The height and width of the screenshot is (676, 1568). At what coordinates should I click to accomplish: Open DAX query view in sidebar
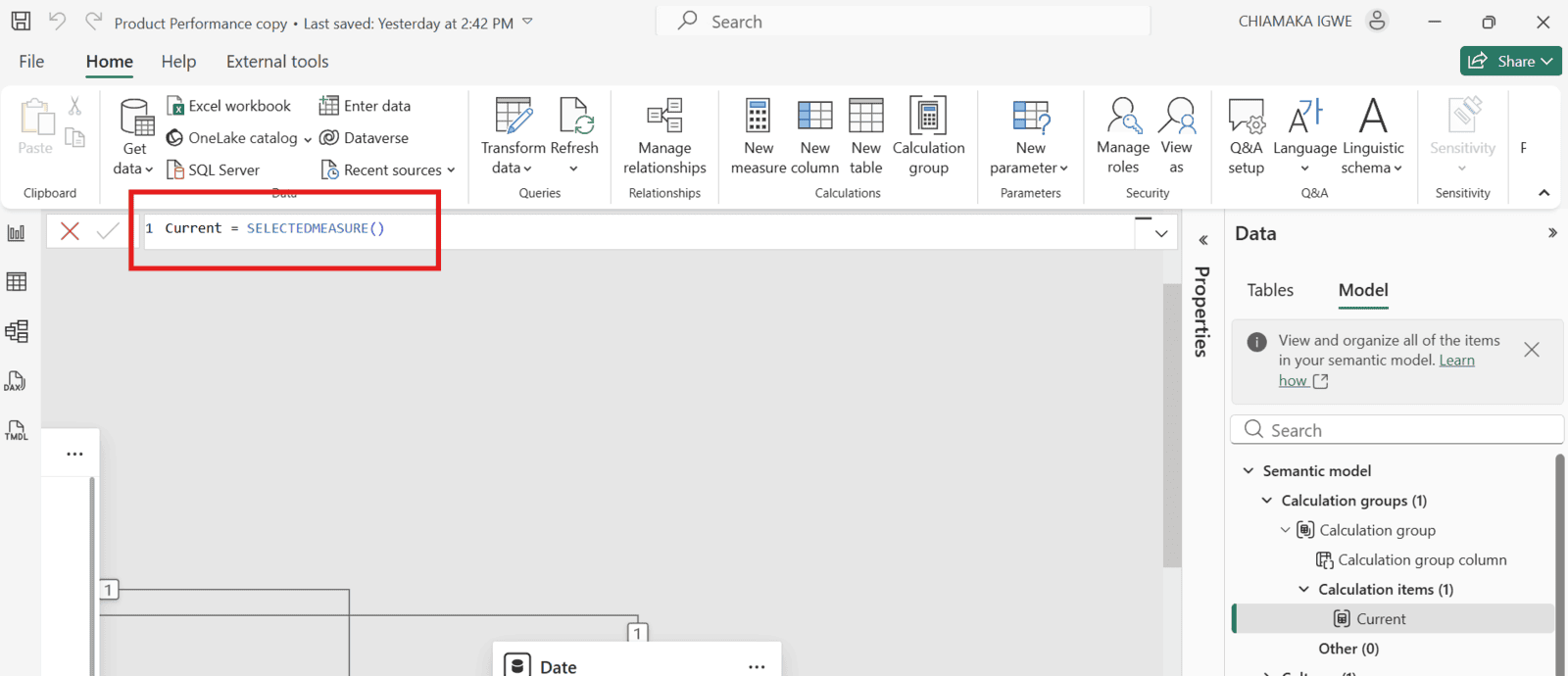(17, 381)
